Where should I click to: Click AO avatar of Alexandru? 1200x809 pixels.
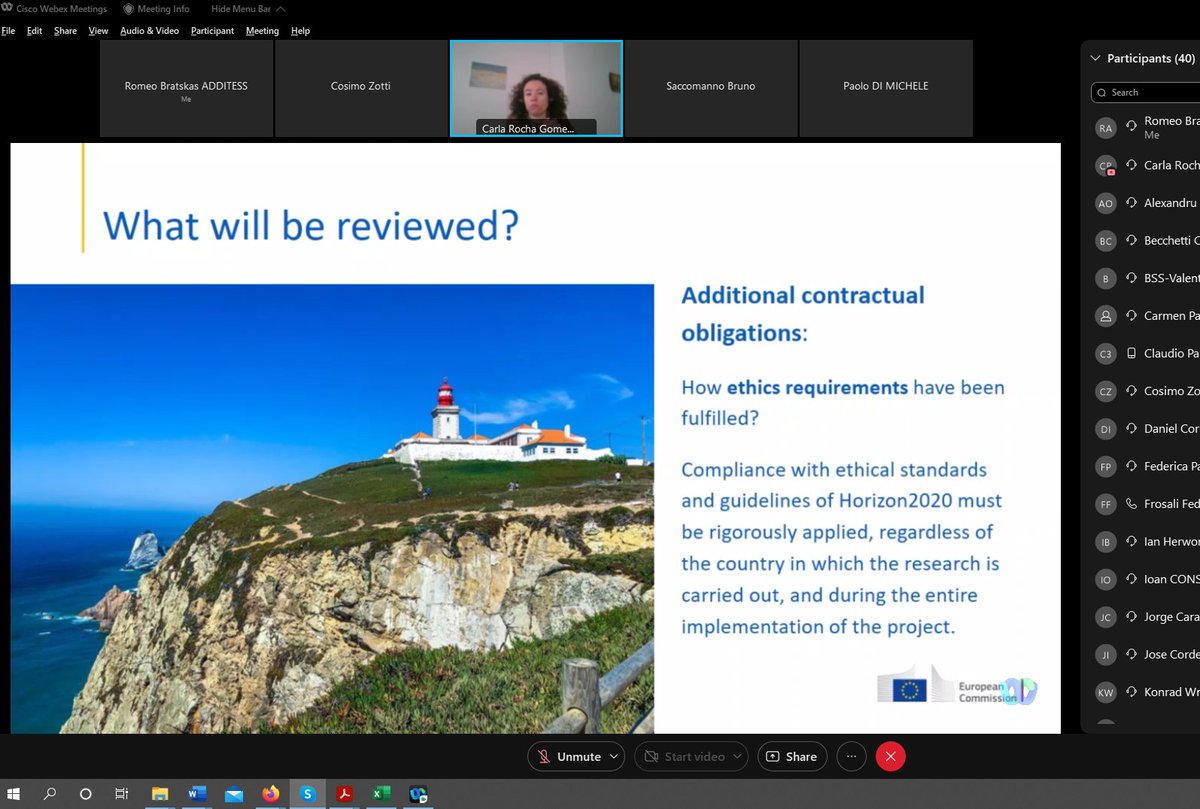point(1105,203)
